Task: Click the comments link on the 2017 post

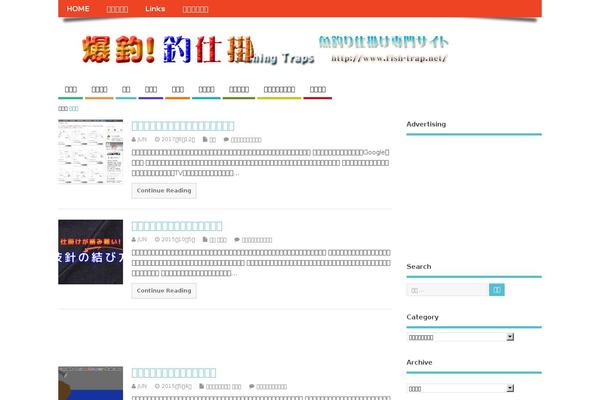Action: 246,140
